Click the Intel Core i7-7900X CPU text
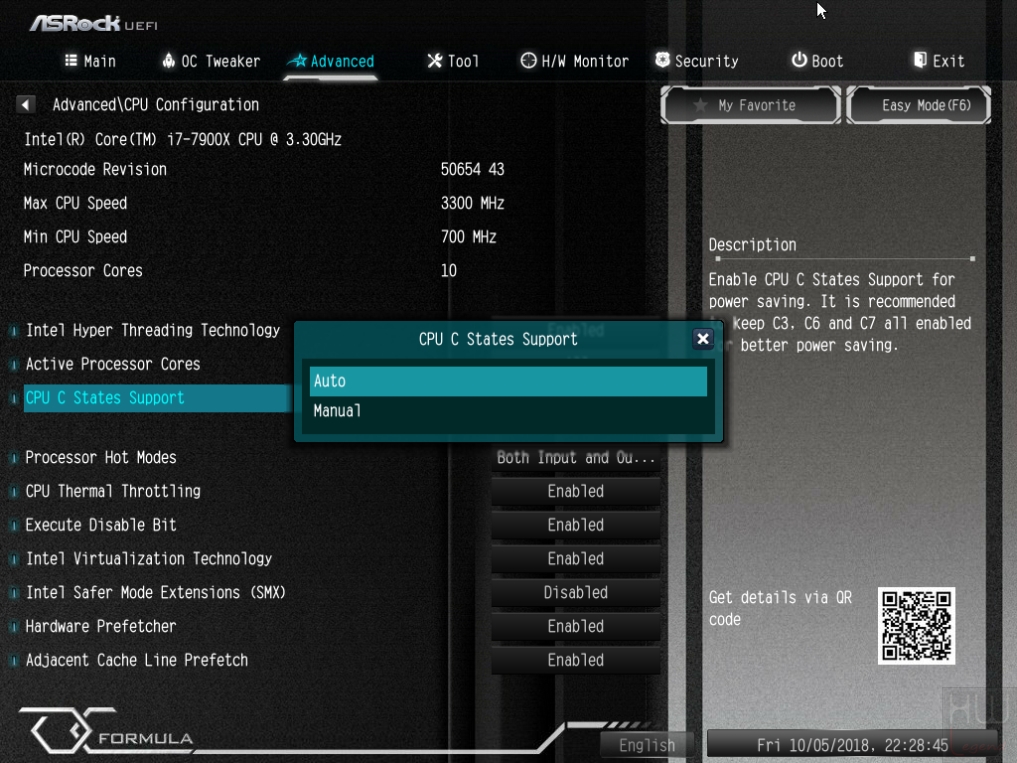The height and width of the screenshot is (763, 1017). 182,139
